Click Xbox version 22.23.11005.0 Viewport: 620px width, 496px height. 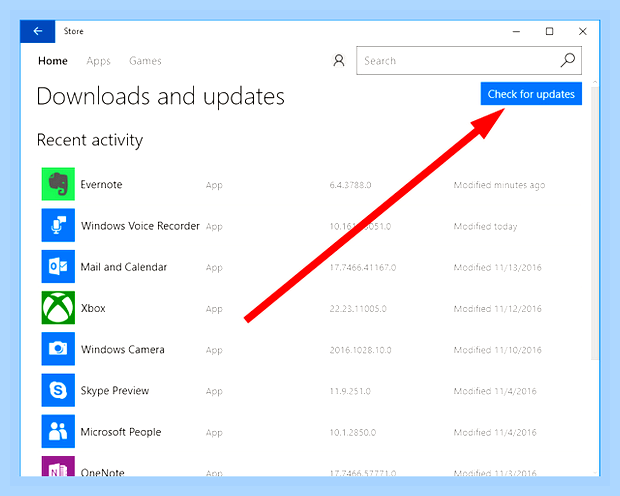[358, 309]
